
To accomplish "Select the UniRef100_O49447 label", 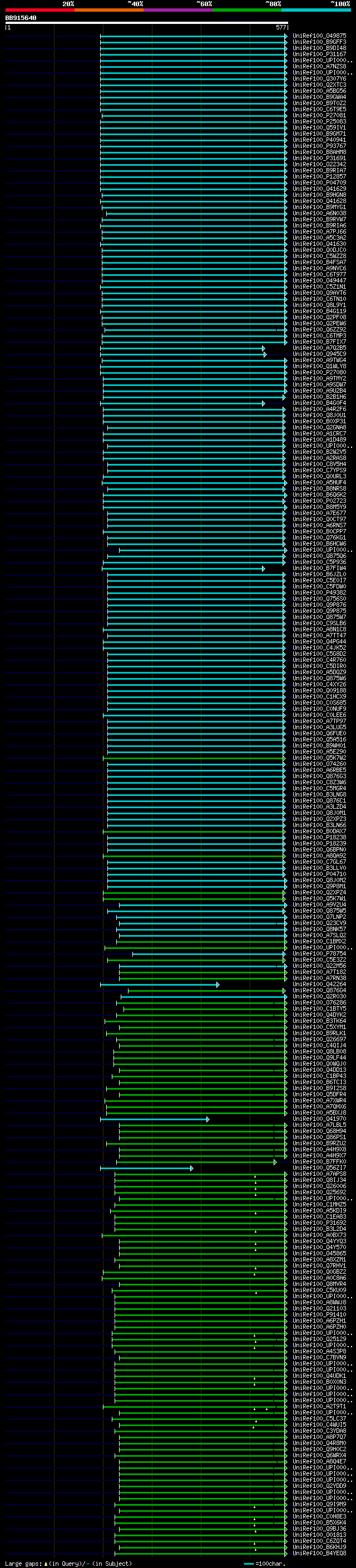I will (x=319, y=281).
